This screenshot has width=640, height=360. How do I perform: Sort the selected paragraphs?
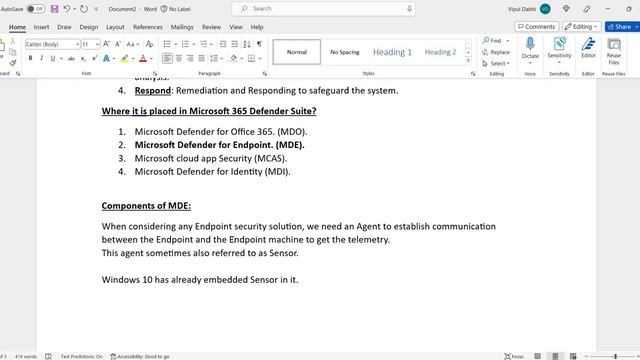click(x=247, y=44)
